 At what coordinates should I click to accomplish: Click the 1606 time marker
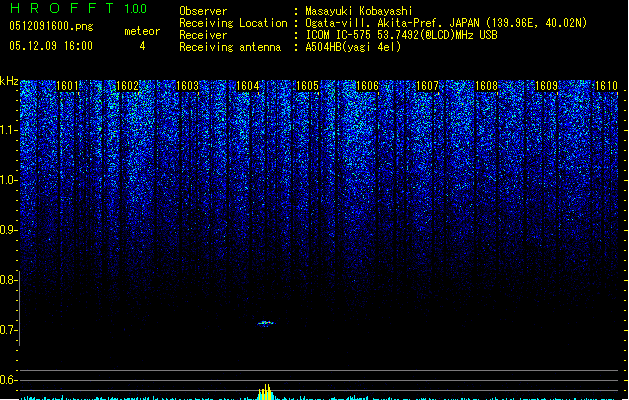pyautogui.click(x=367, y=86)
